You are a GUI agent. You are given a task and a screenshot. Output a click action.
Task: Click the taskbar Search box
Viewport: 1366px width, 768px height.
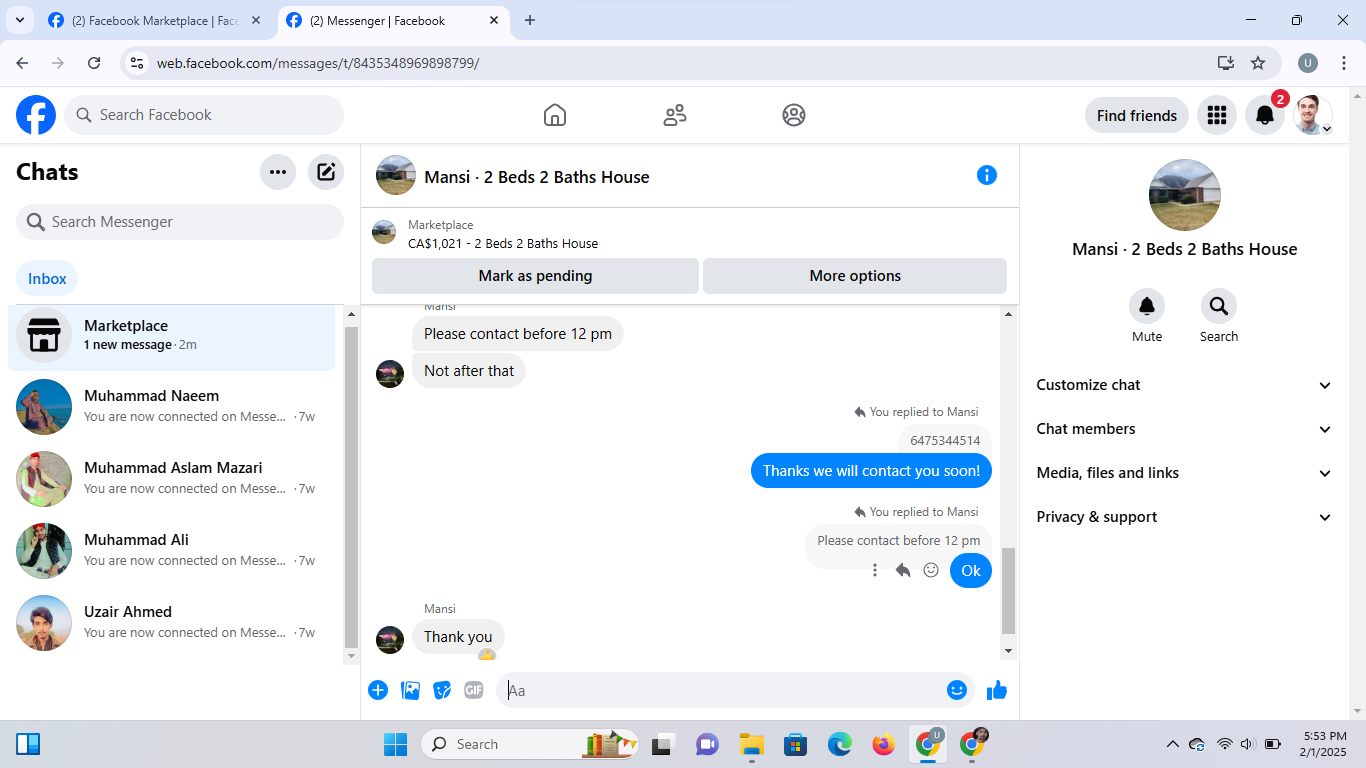click(530, 744)
